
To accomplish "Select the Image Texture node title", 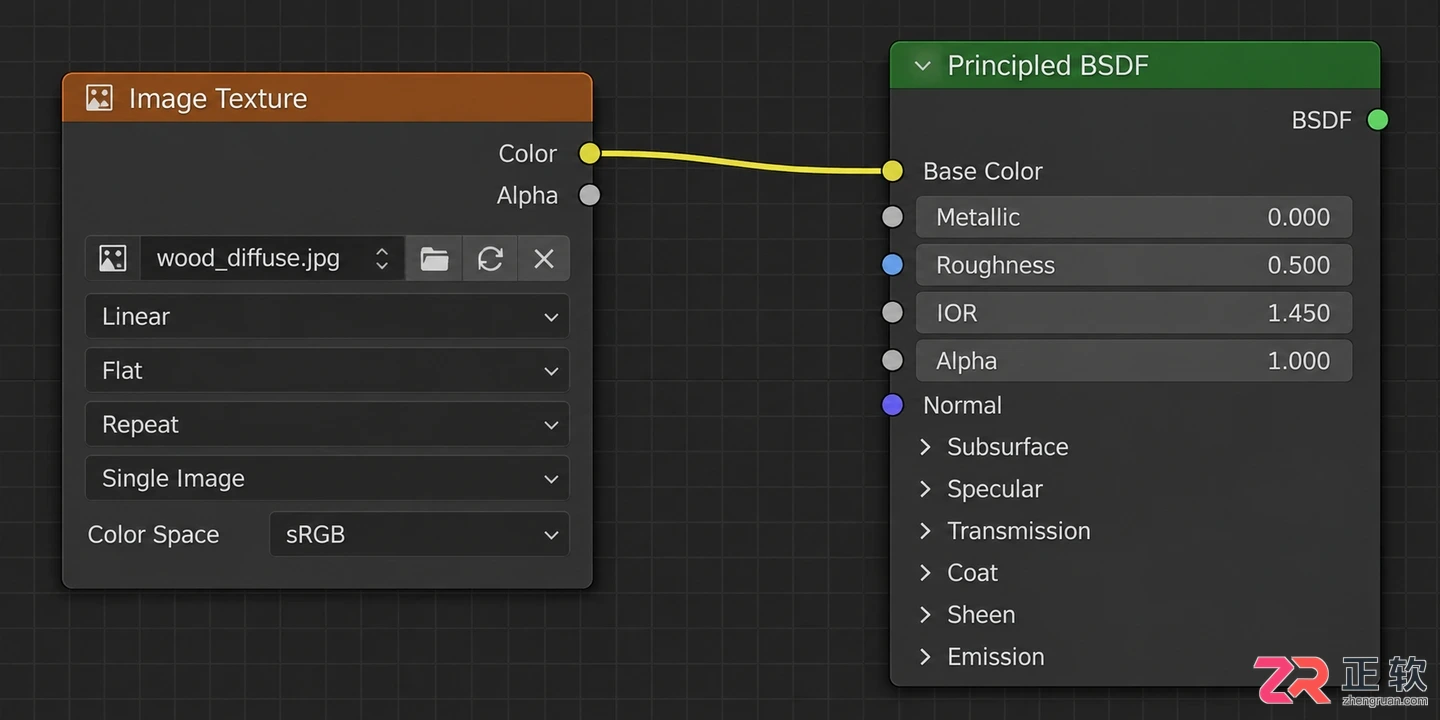I will (218, 98).
